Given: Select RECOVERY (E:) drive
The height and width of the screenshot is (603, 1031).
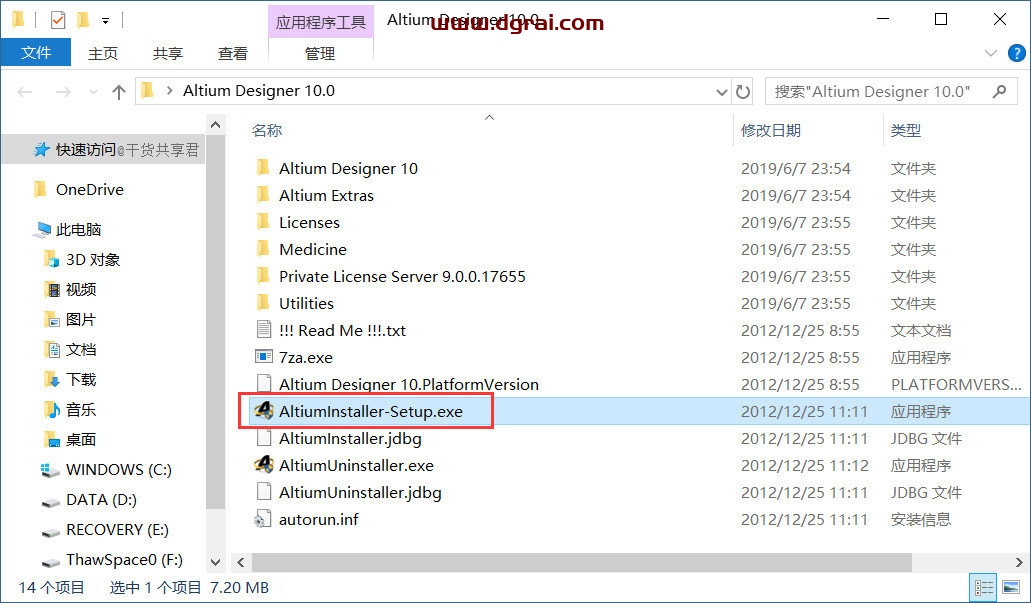Looking at the screenshot, I should (x=117, y=529).
